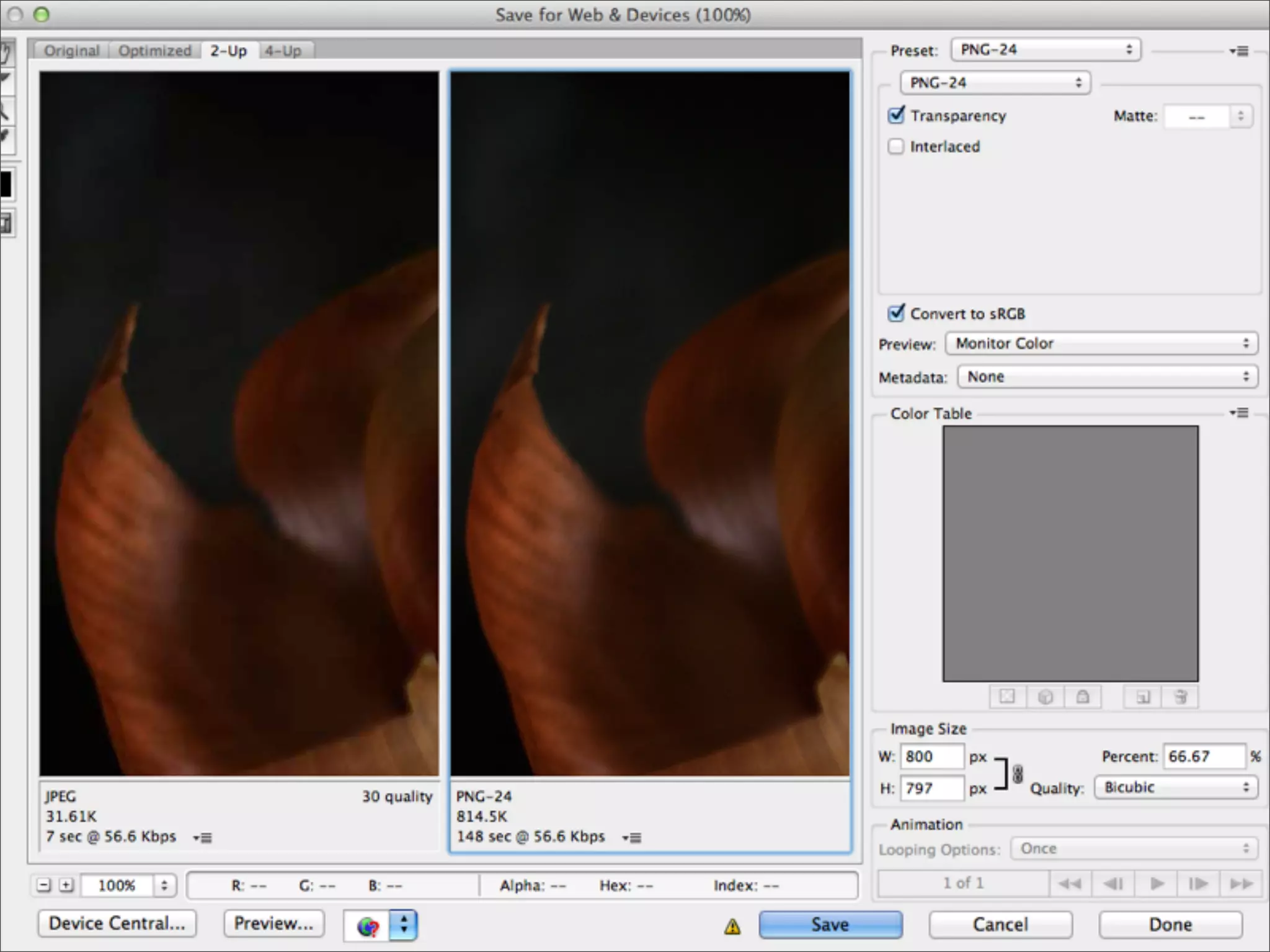Screen dimensions: 1270x952
Task: Toggle the Convert to sRGB checkbox
Action: [x=896, y=313]
